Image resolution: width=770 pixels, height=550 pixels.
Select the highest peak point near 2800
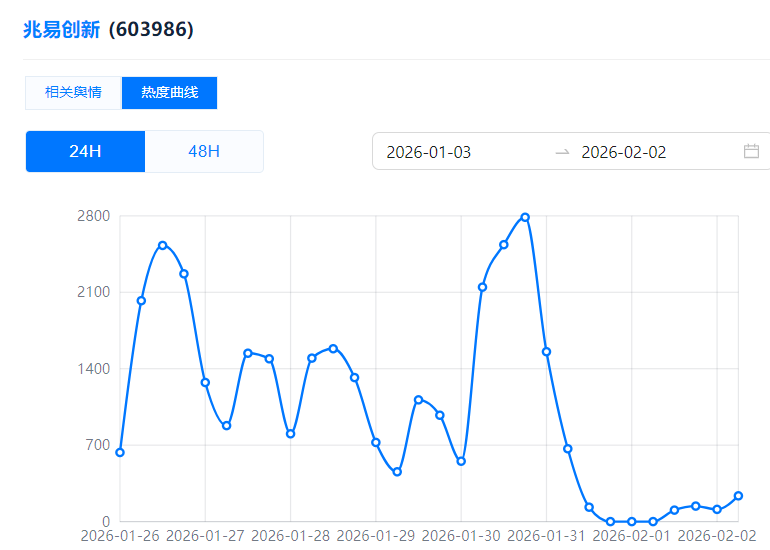(525, 217)
